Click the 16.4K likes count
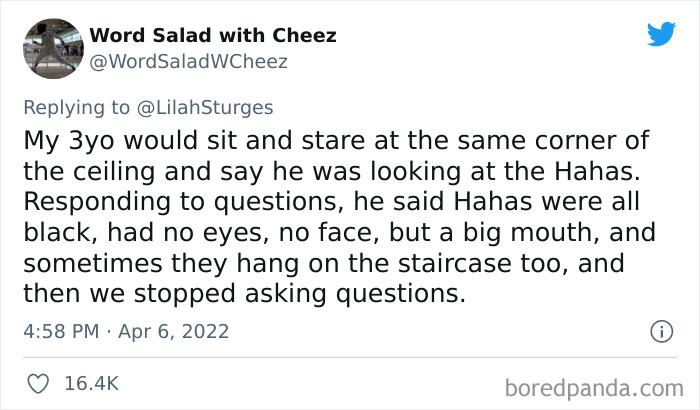This screenshot has height=410, width=700. [x=92, y=383]
